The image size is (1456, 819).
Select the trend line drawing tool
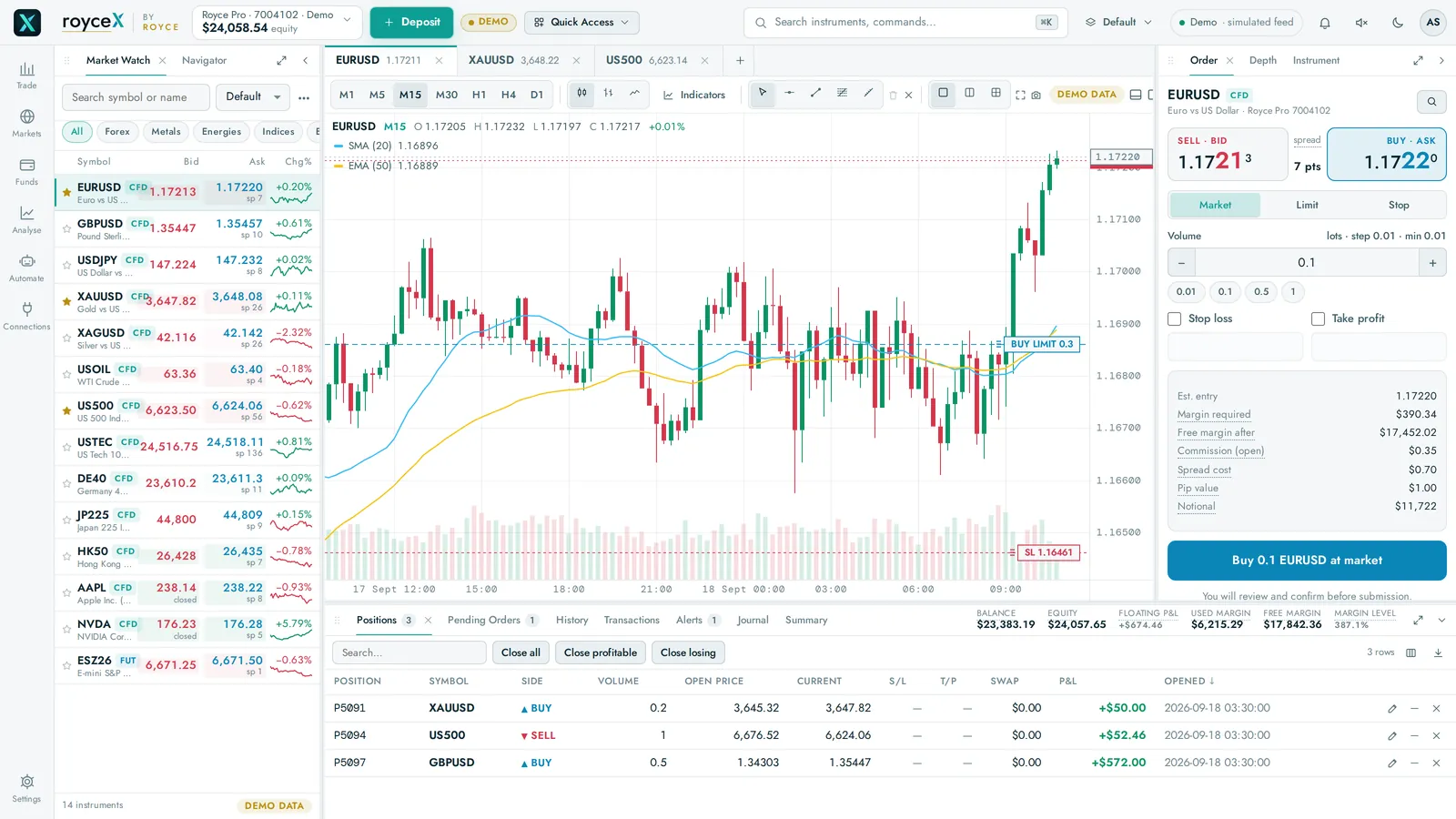tap(815, 94)
